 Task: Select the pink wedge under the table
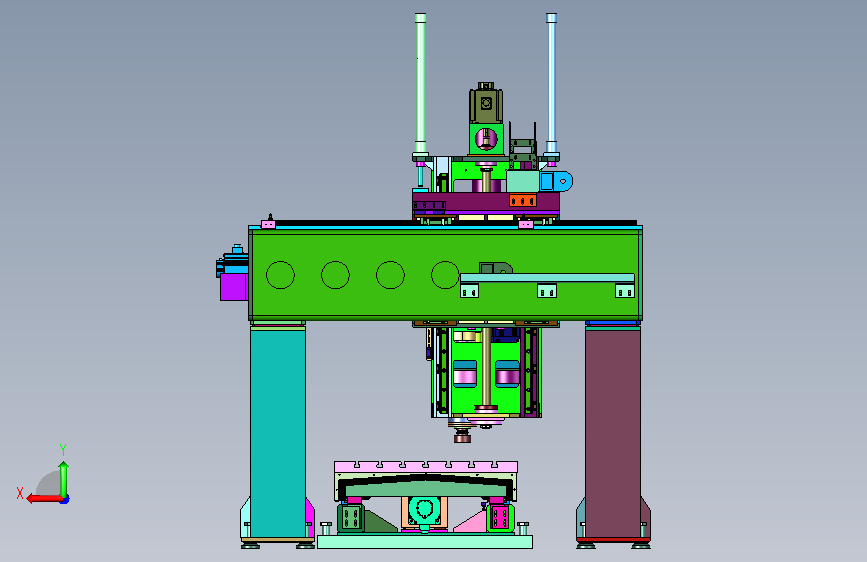click(470, 522)
